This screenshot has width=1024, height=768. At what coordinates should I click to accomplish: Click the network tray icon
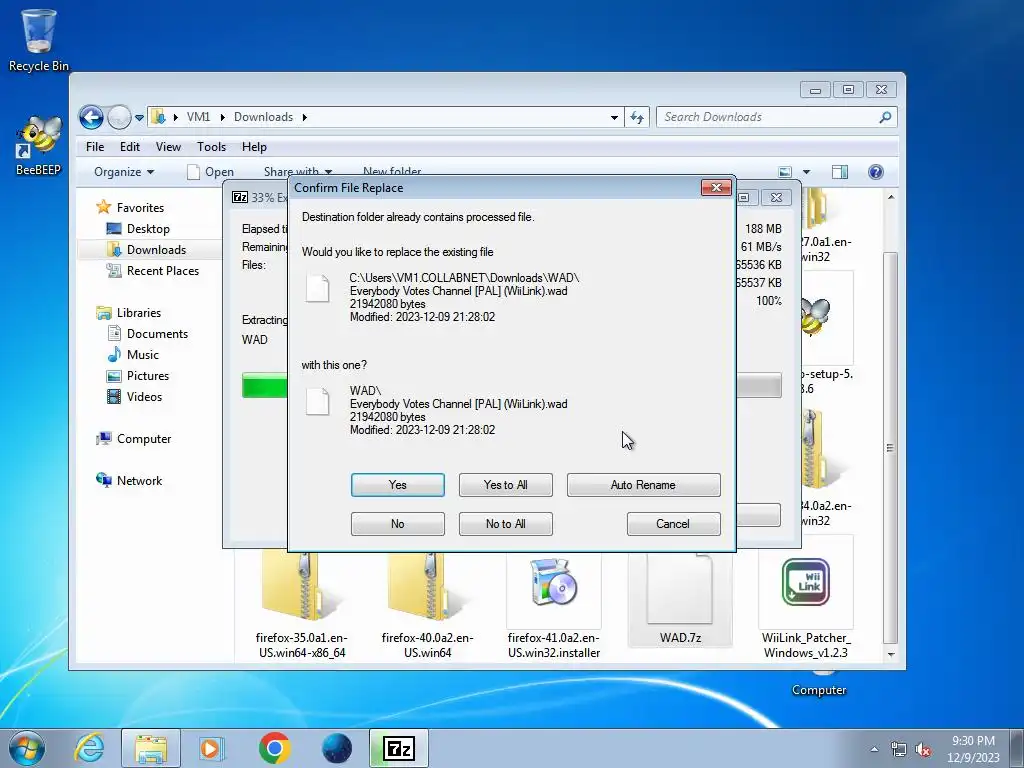pos(899,749)
